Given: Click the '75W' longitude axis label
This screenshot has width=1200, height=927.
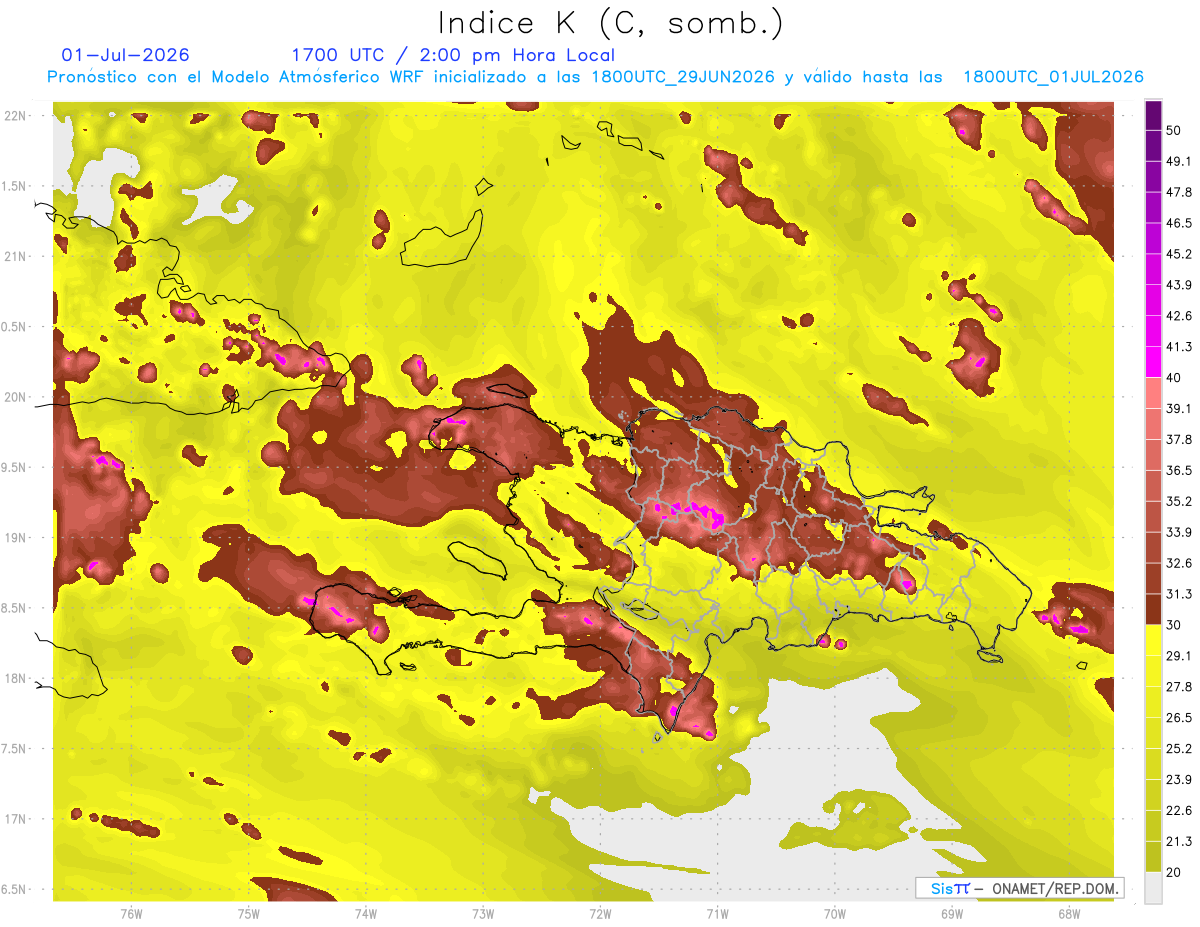Looking at the screenshot, I should [x=248, y=914].
